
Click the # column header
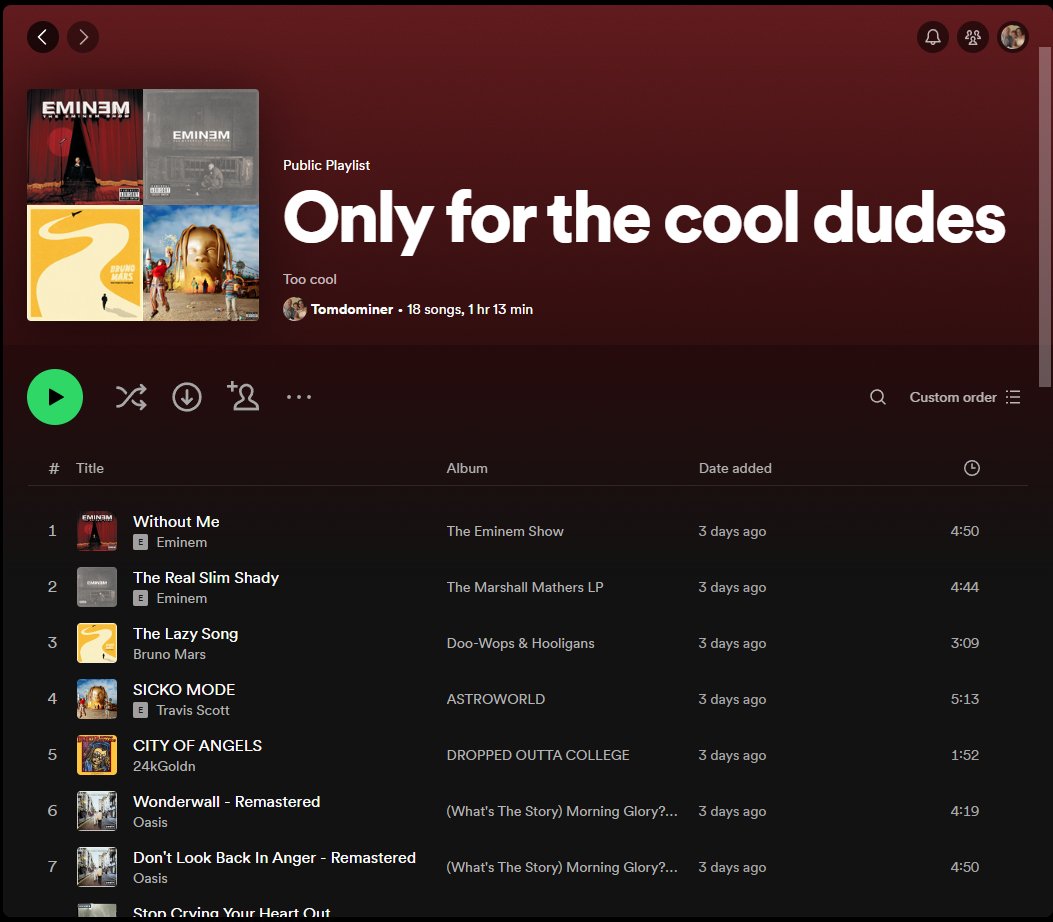(54, 468)
